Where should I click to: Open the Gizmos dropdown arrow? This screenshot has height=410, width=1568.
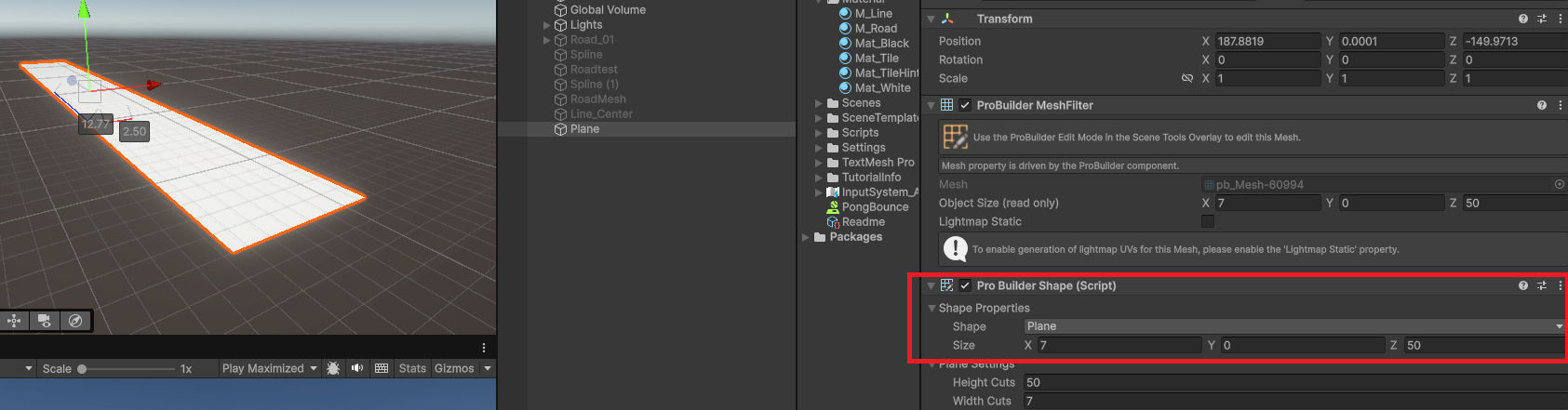[488, 368]
